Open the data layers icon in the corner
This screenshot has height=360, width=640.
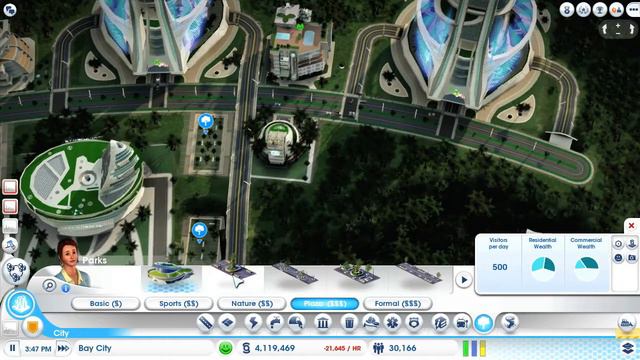[x=629, y=348]
